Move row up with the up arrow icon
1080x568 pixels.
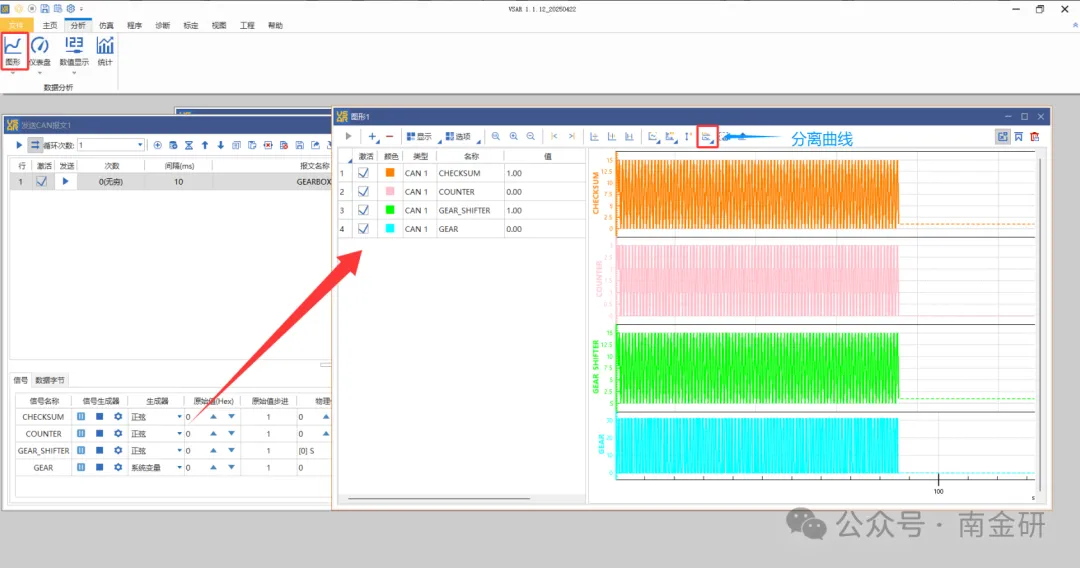tap(205, 145)
